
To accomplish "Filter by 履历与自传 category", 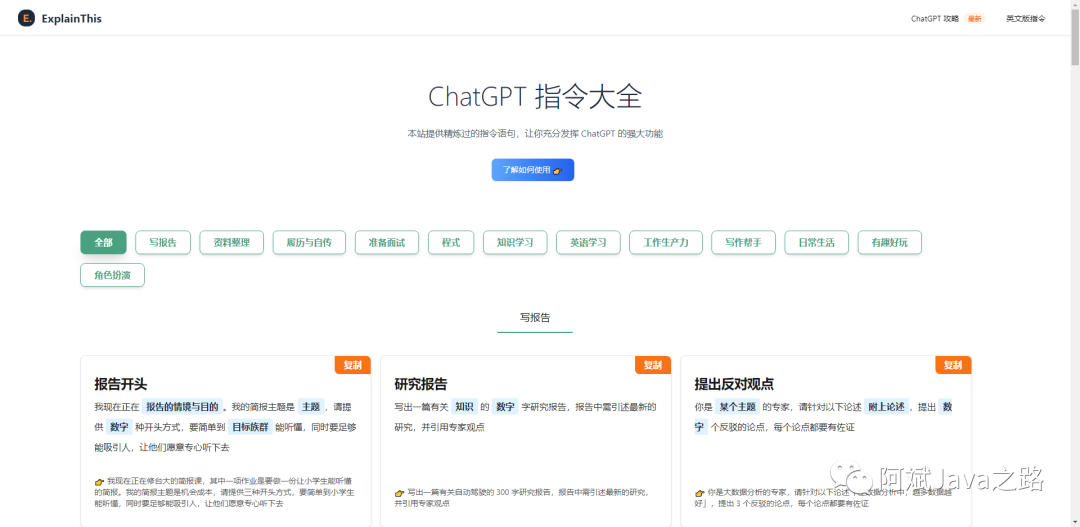I will (x=309, y=243).
